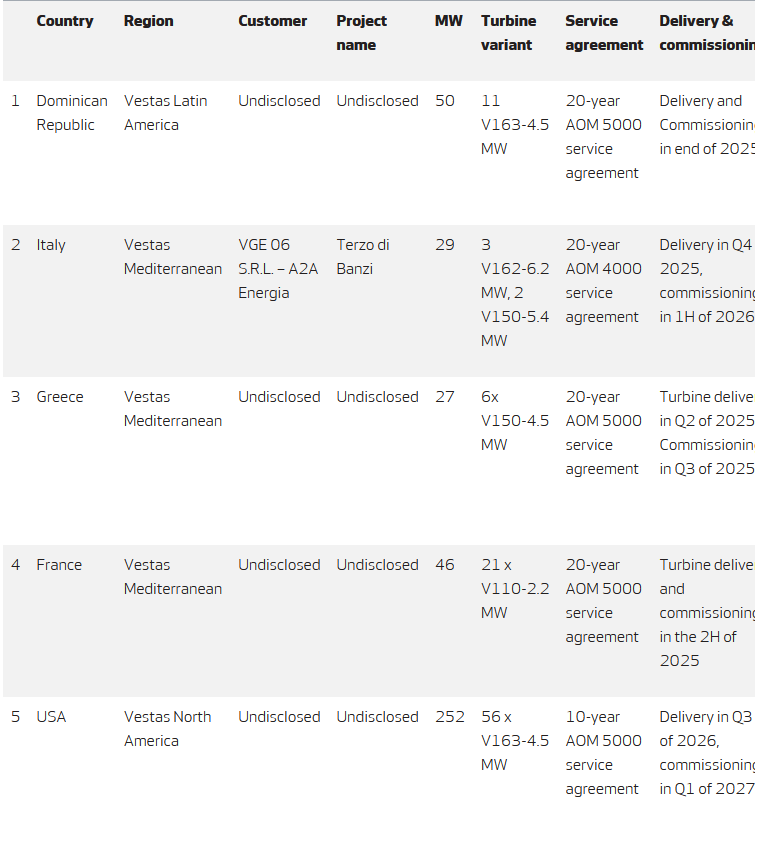The height and width of the screenshot is (864, 762).
Task: Click the Region column header
Action: tap(148, 21)
